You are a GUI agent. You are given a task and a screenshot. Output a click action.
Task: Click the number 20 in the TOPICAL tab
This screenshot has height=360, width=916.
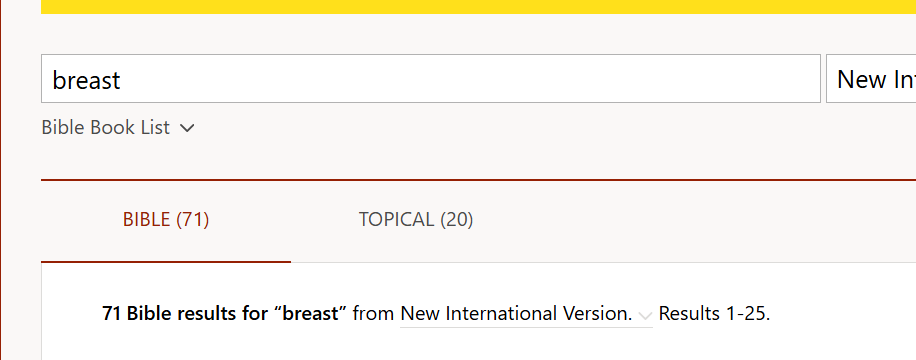pyautogui.click(x=456, y=220)
